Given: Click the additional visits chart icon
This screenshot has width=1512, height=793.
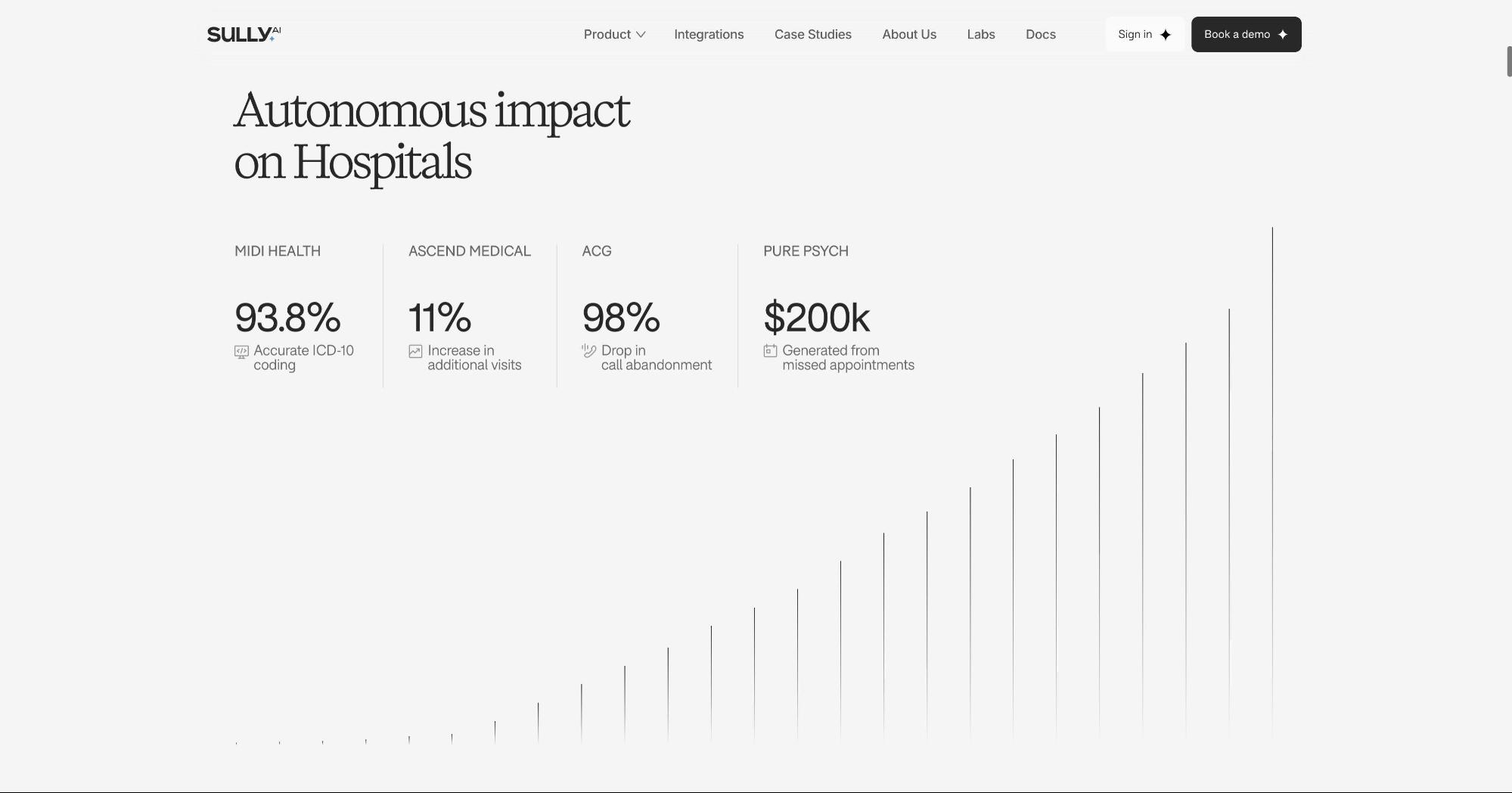Looking at the screenshot, I should (x=415, y=351).
